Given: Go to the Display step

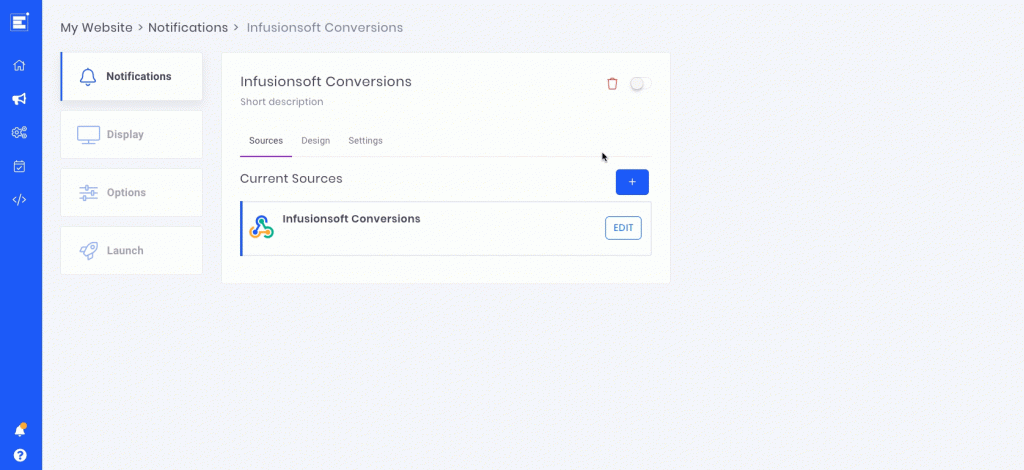Looking at the screenshot, I should pos(131,134).
